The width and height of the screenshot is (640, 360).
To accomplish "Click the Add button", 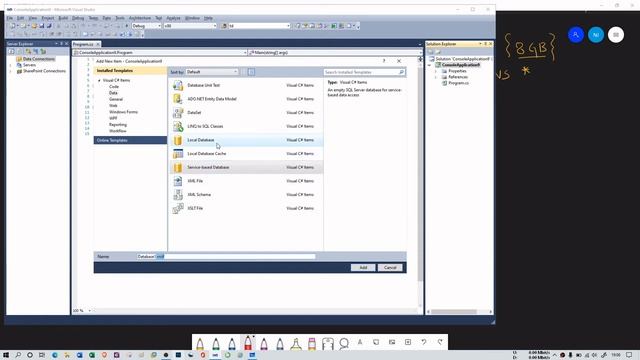I will (363, 268).
